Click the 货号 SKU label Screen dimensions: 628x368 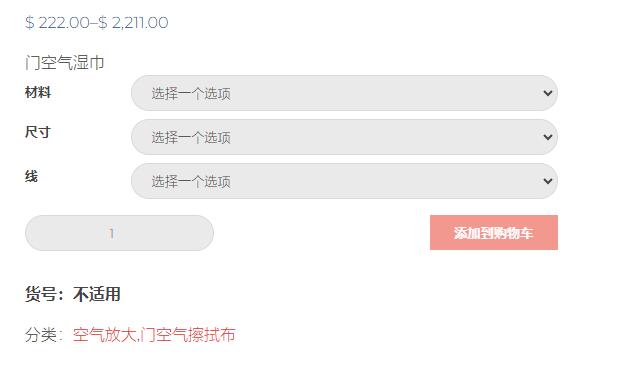click(41, 294)
